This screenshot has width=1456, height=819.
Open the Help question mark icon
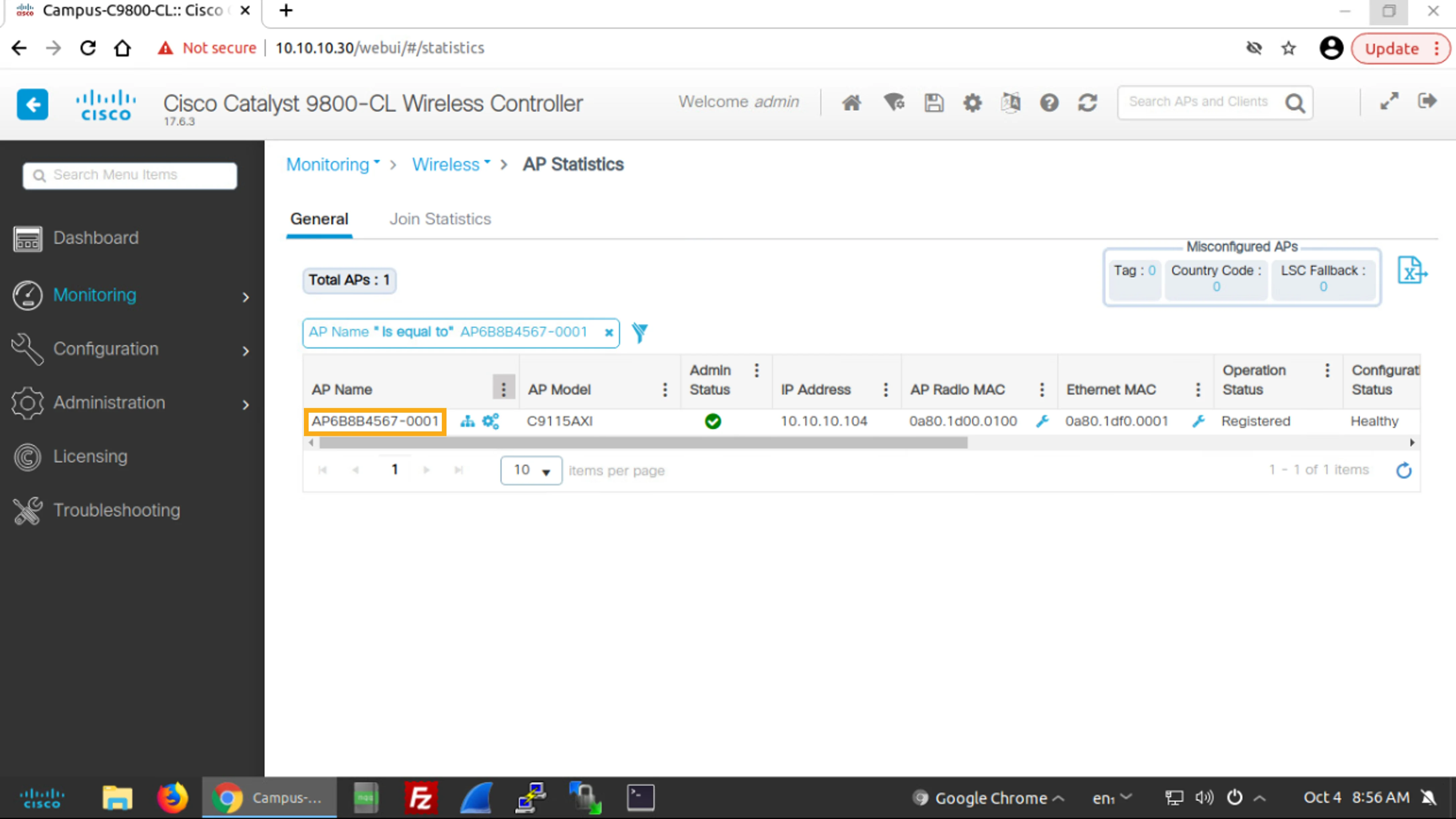1049,103
